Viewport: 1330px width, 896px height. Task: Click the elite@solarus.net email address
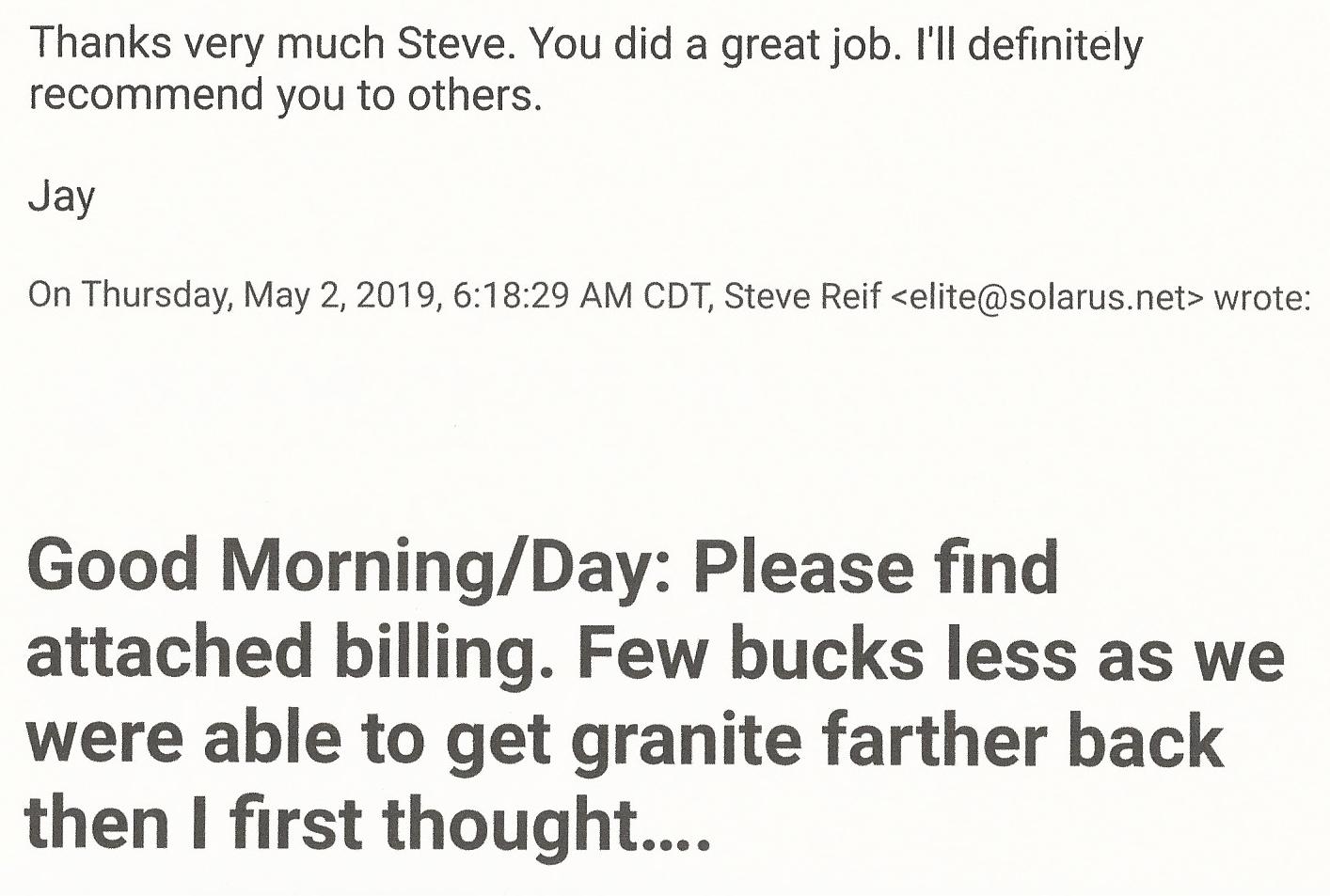1045,297
